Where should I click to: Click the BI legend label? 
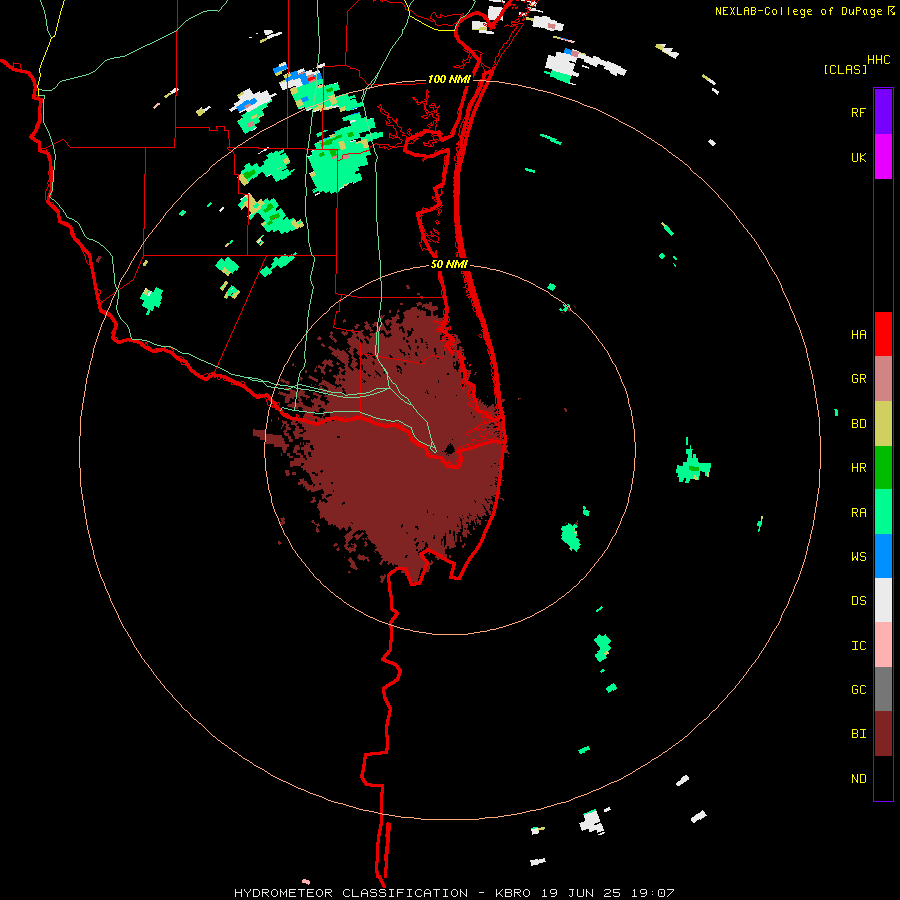(x=858, y=734)
